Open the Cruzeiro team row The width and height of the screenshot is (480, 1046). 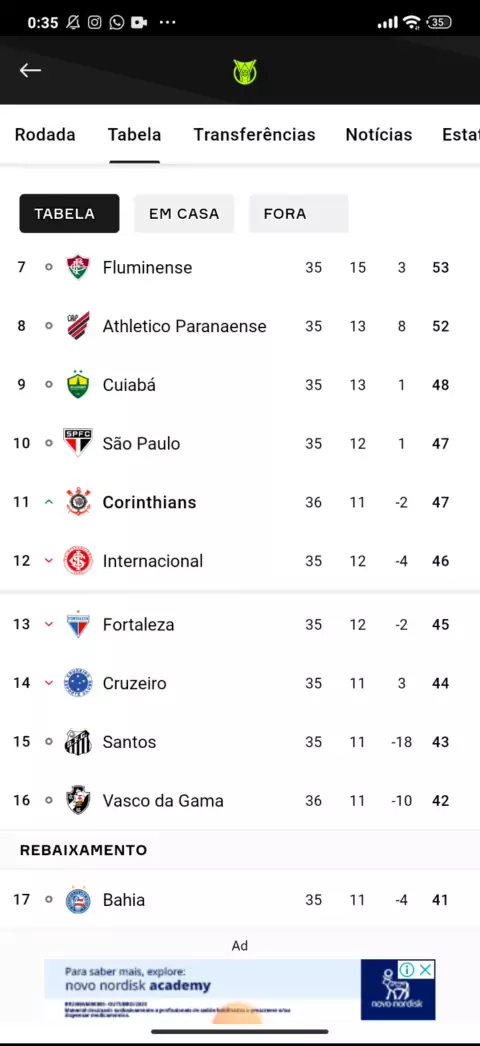point(240,683)
